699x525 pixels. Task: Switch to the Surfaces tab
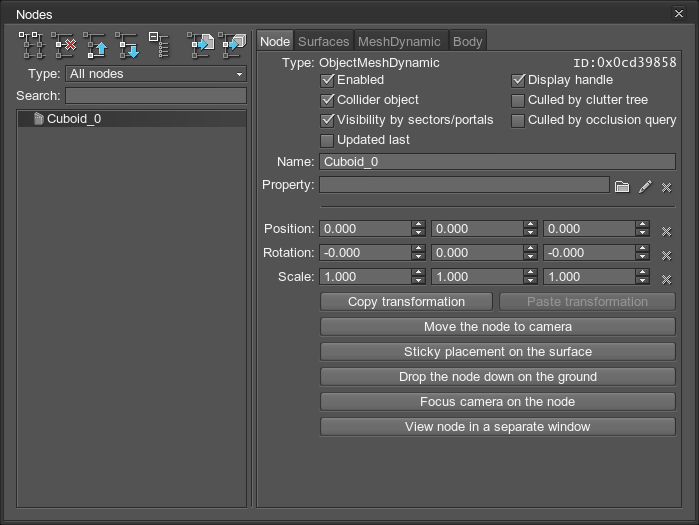click(324, 41)
